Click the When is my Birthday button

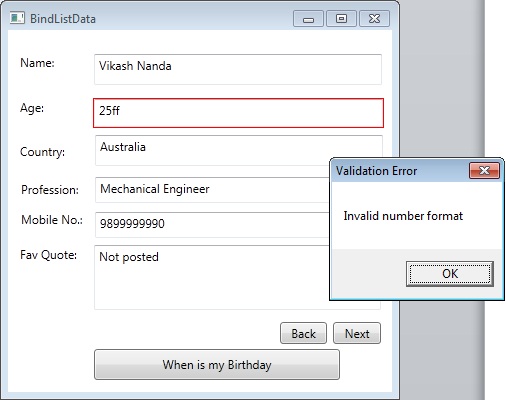[x=217, y=364]
